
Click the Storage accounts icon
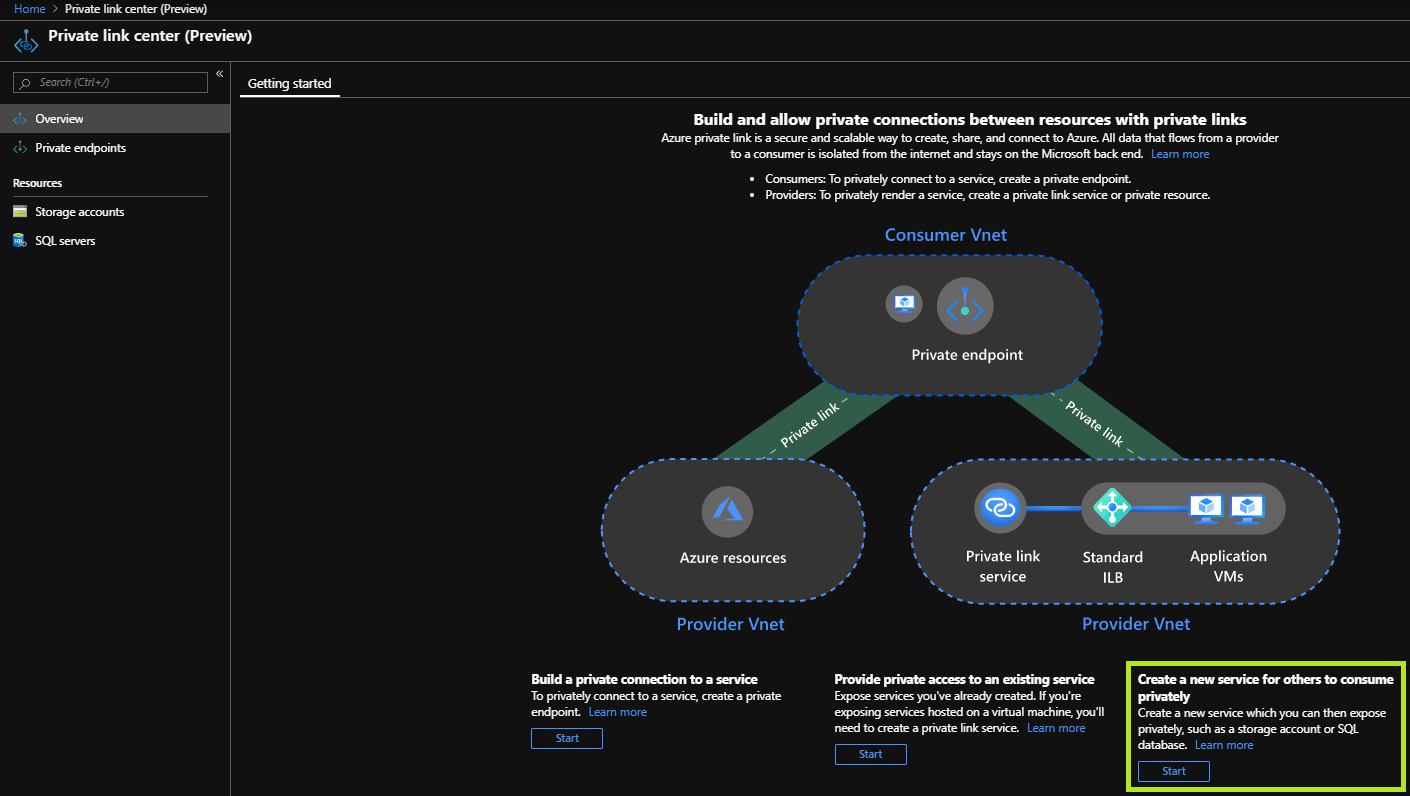coord(19,212)
